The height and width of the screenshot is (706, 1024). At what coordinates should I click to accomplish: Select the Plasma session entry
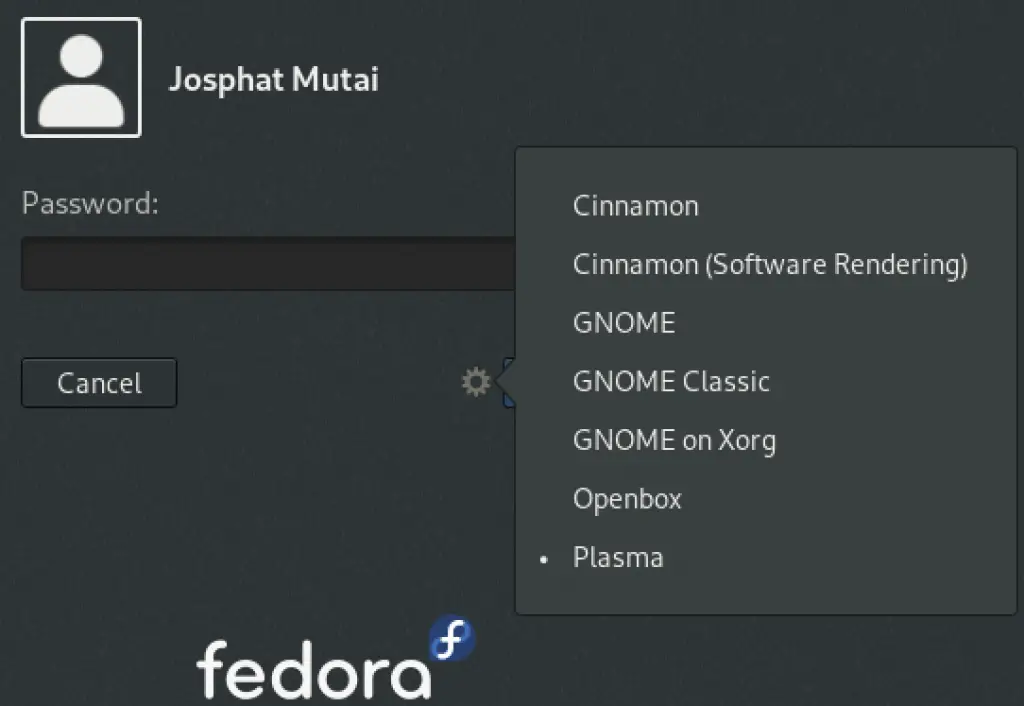point(618,558)
